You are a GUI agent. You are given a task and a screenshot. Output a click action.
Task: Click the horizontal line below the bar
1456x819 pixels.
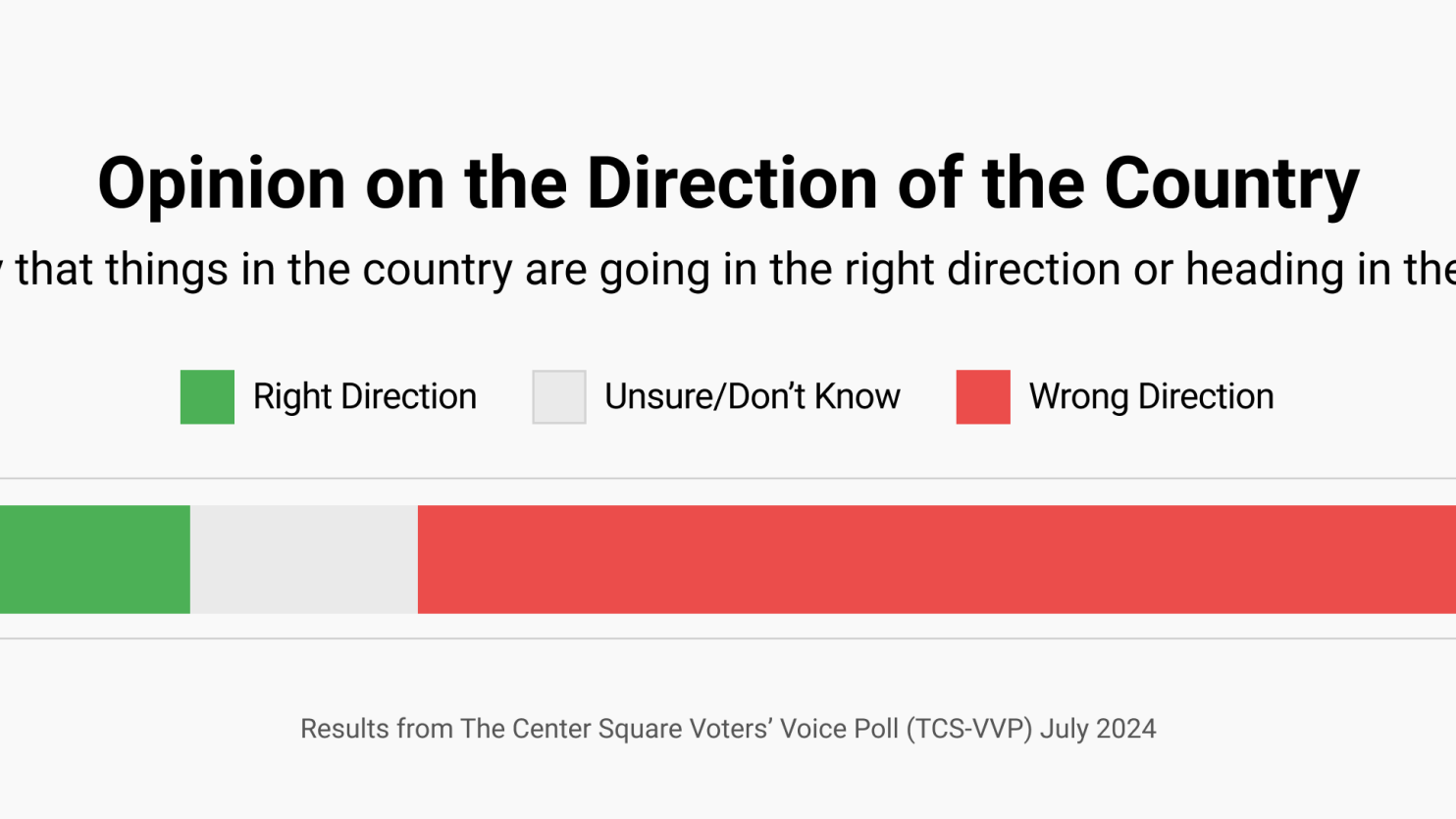click(x=728, y=639)
